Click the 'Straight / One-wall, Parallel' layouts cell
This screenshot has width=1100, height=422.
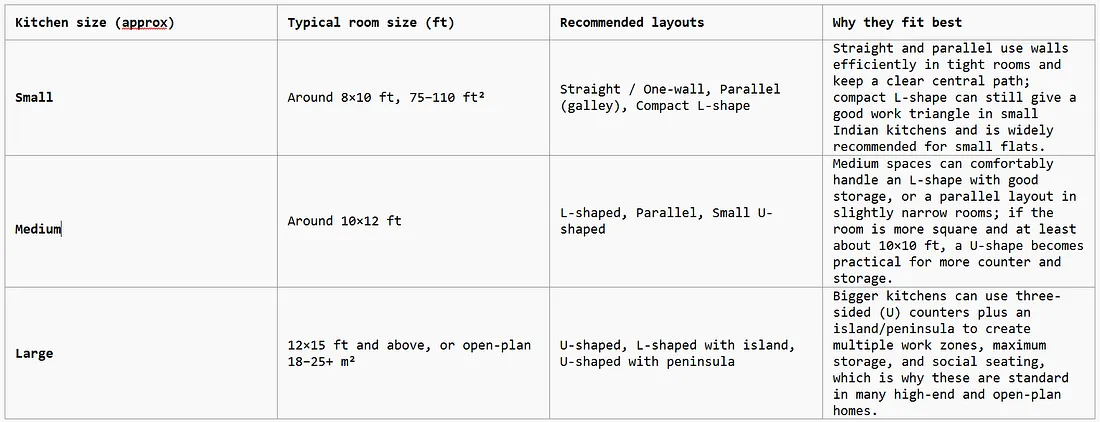click(x=685, y=97)
